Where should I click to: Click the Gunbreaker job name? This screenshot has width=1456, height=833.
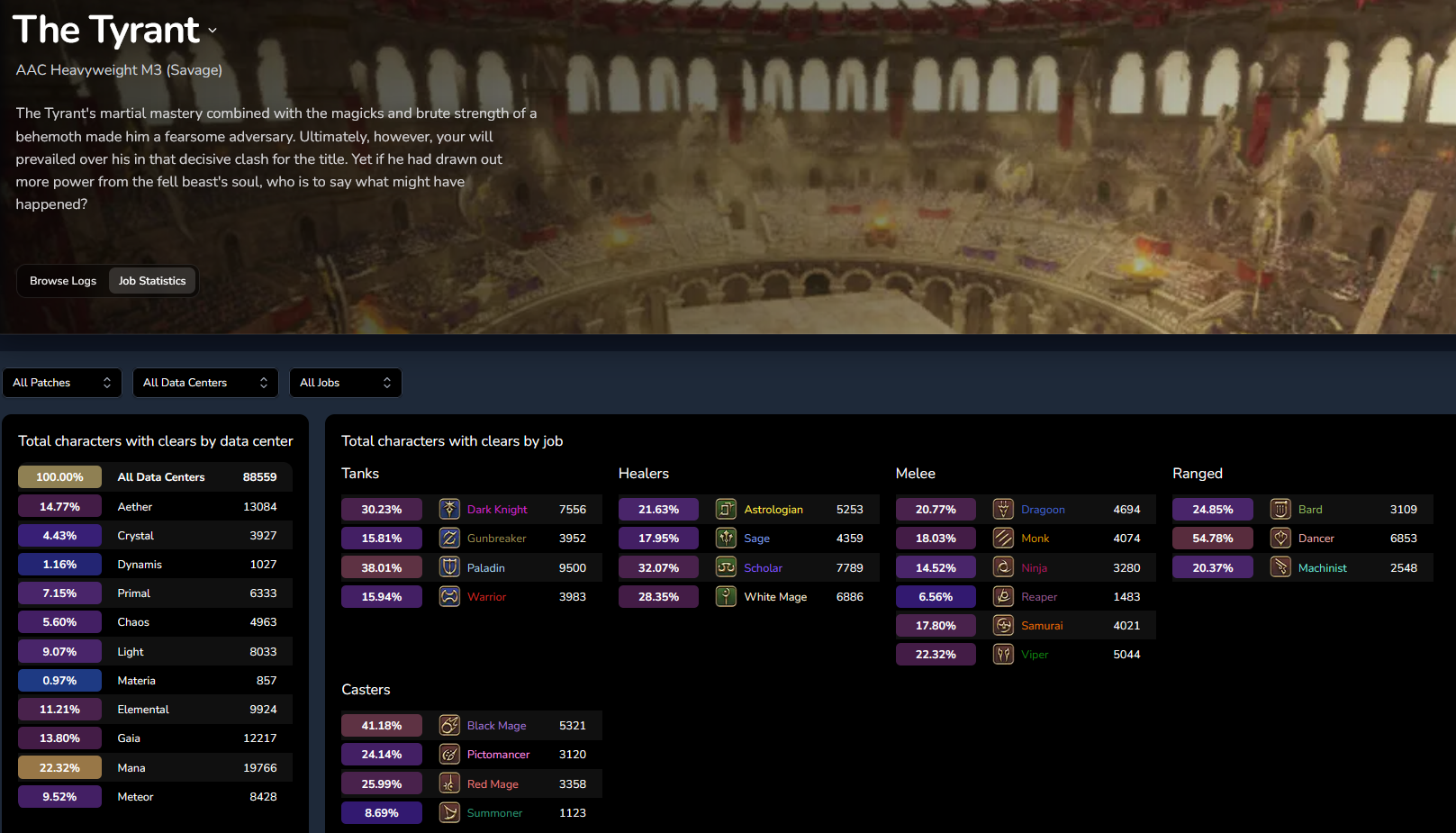pyautogui.click(x=497, y=539)
